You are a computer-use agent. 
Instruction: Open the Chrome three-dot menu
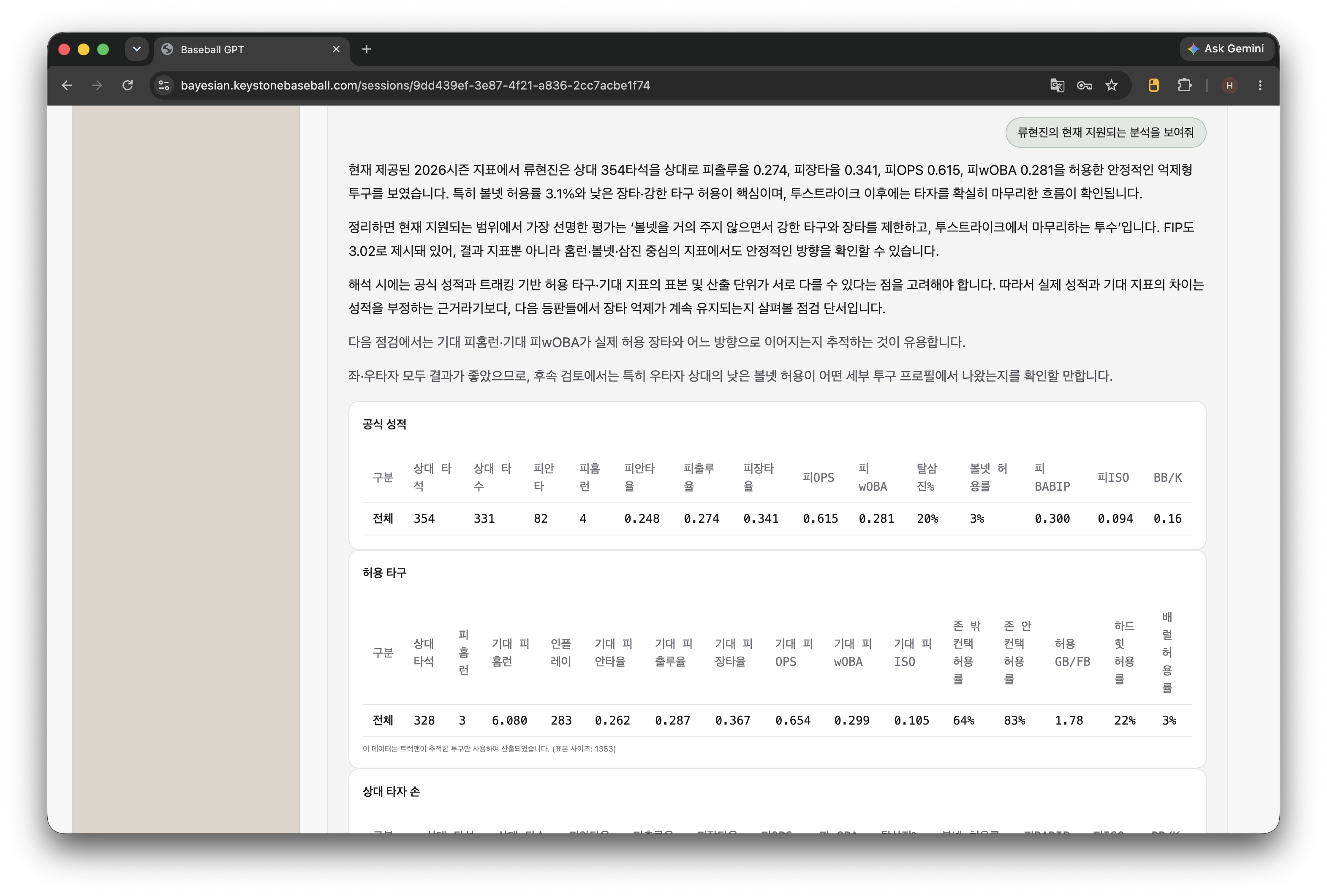pyautogui.click(x=1259, y=85)
